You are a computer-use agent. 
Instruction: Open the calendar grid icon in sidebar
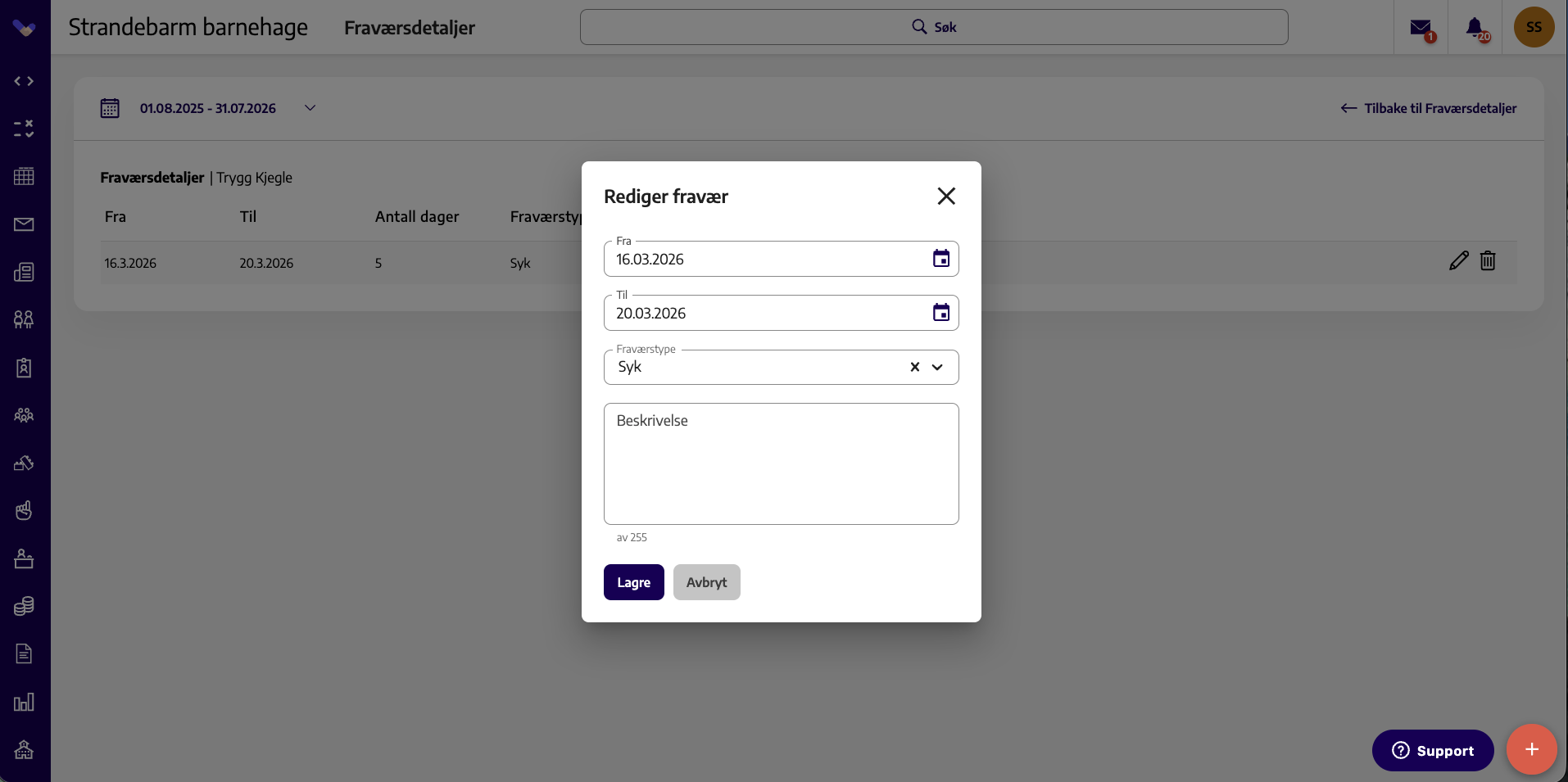(24, 176)
